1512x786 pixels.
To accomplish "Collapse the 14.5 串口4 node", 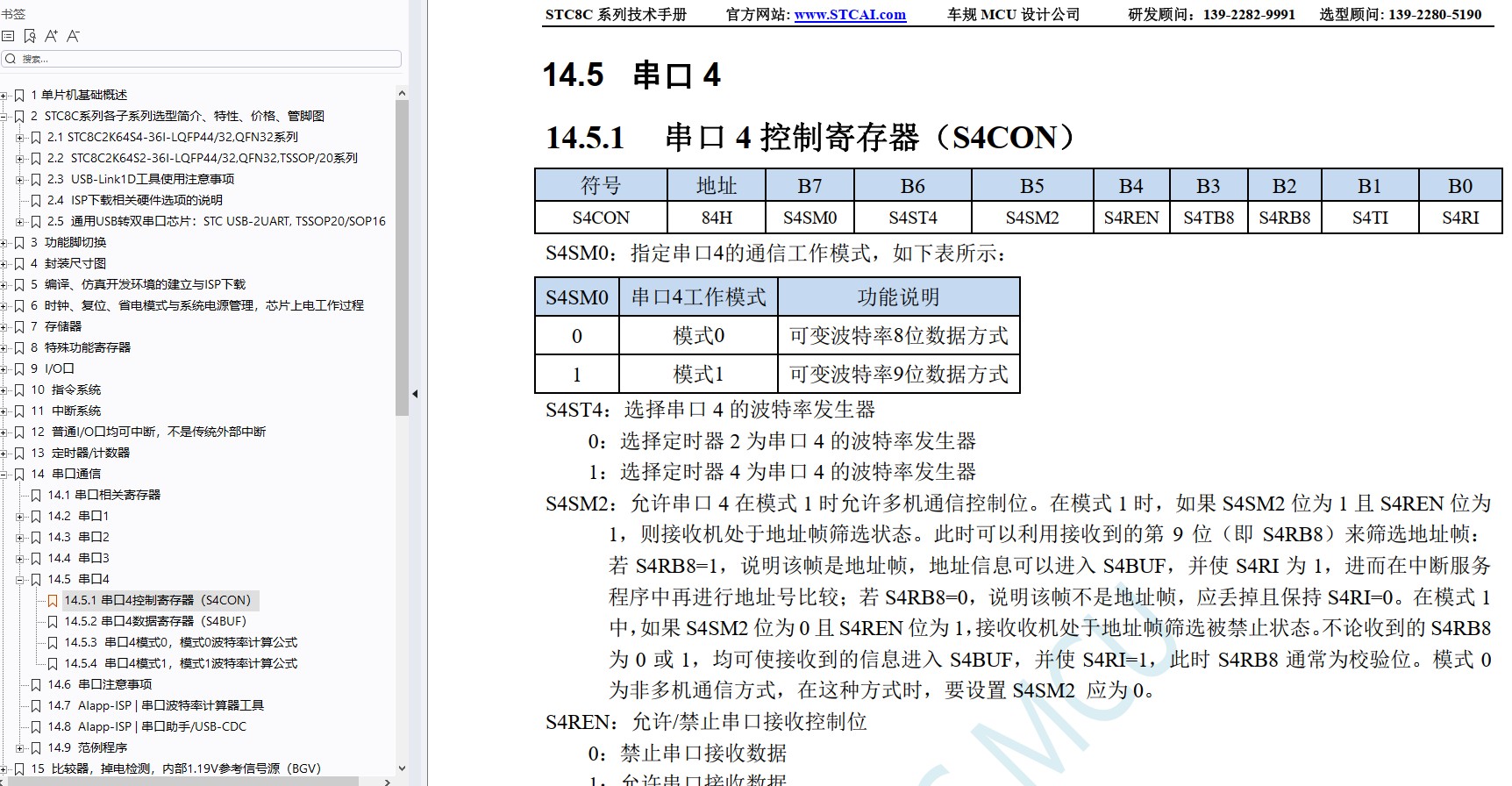I will [x=21, y=579].
